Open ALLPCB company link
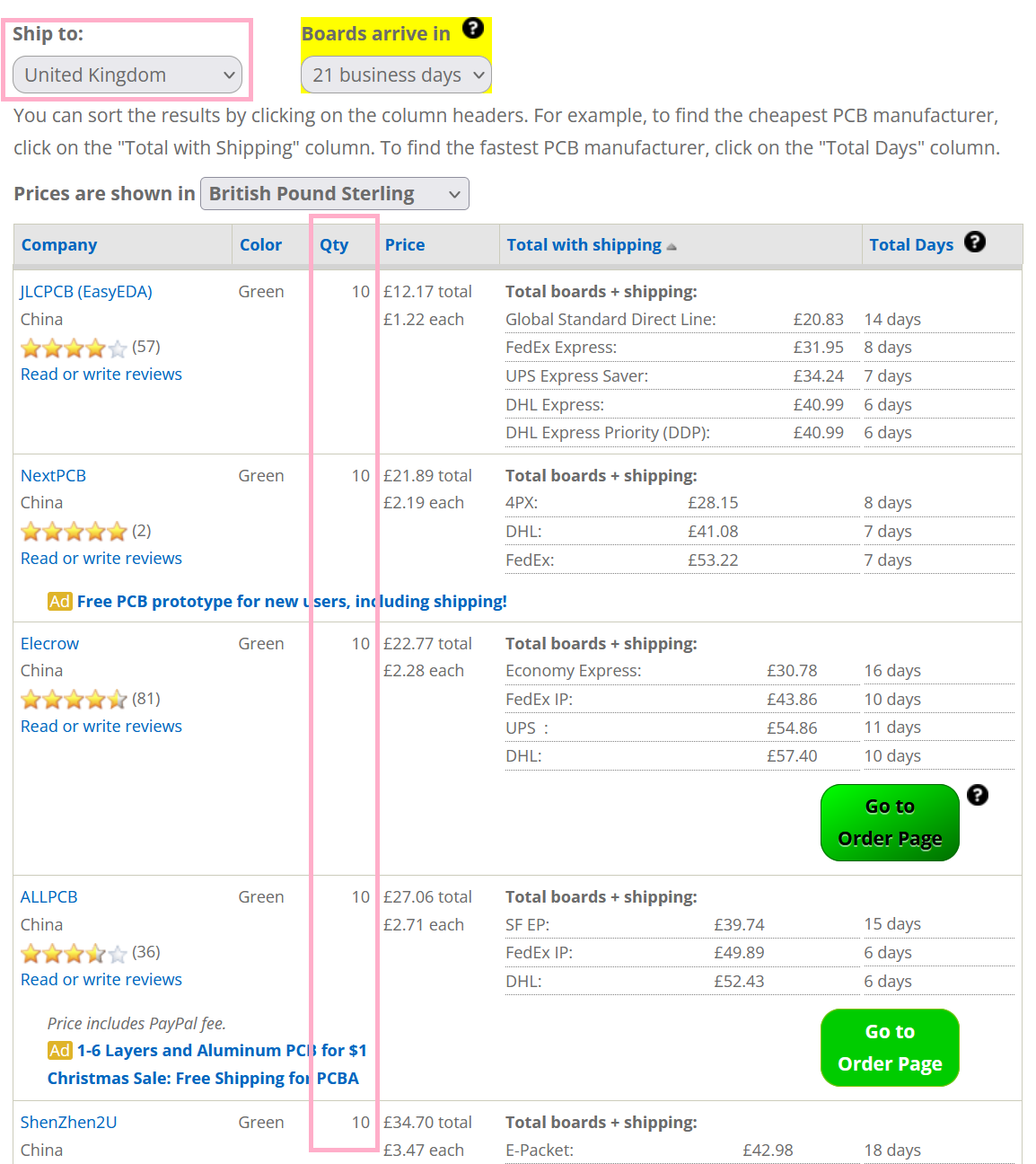The width and height of the screenshot is (1036, 1164). pyautogui.click(x=49, y=897)
